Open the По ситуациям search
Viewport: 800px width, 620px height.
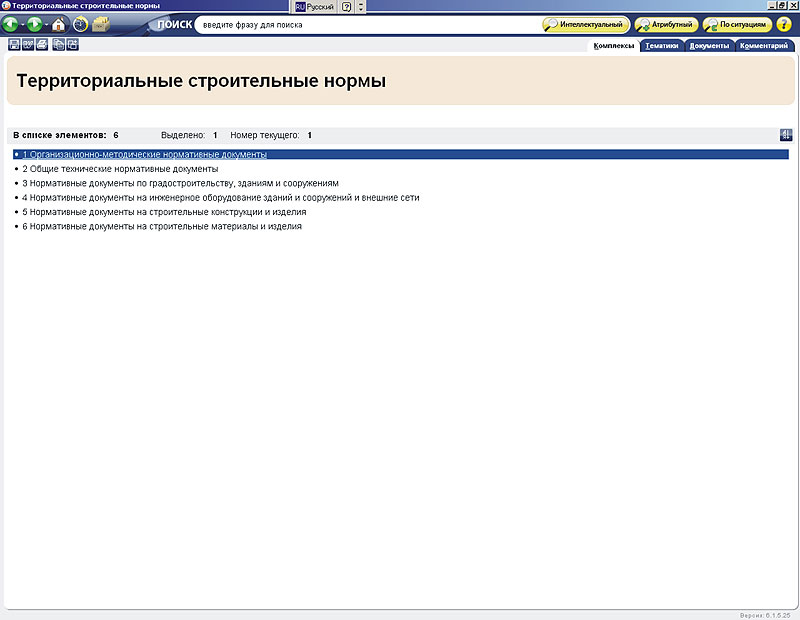[737, 24]
